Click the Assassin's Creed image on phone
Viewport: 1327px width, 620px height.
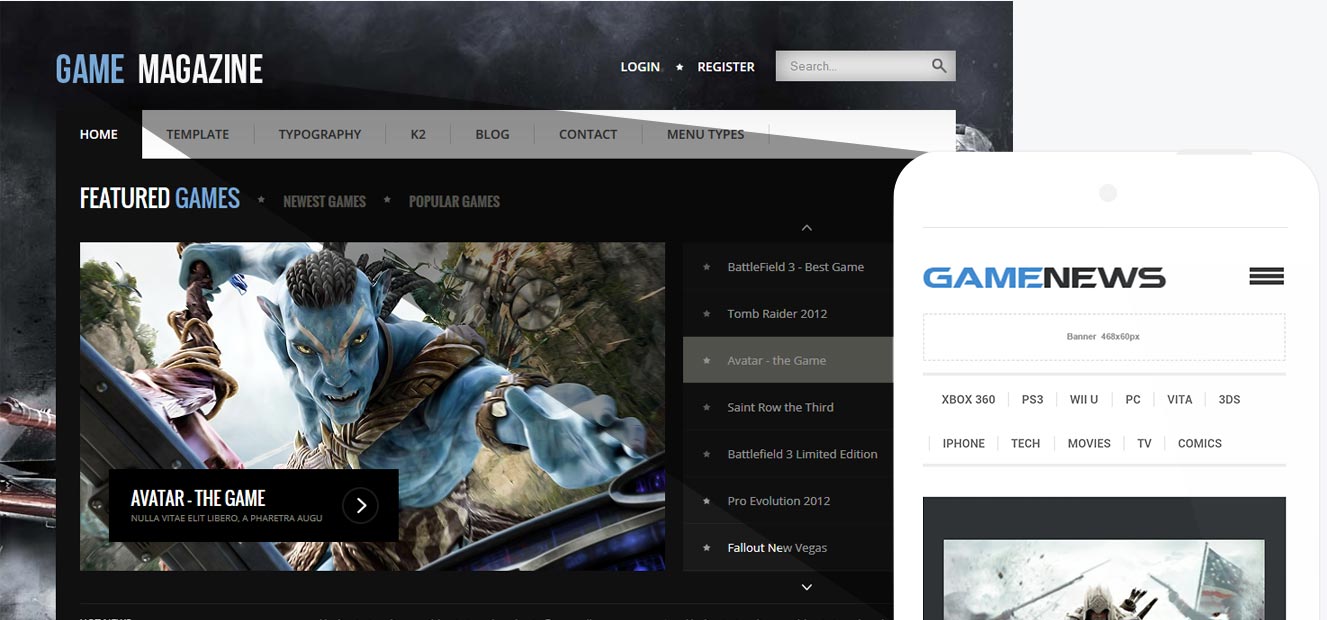(1104, 579)
